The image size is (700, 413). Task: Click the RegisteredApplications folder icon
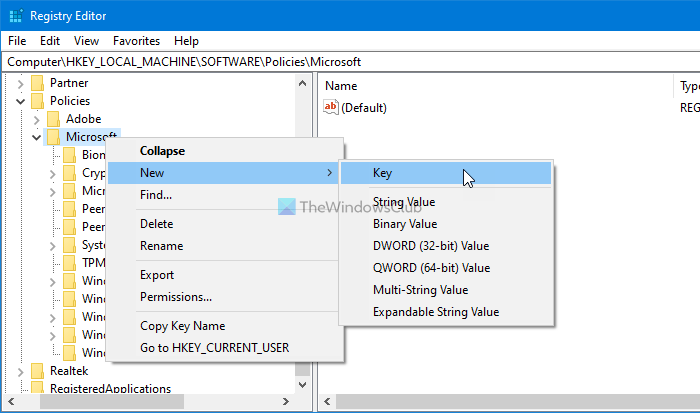[38, 388]
